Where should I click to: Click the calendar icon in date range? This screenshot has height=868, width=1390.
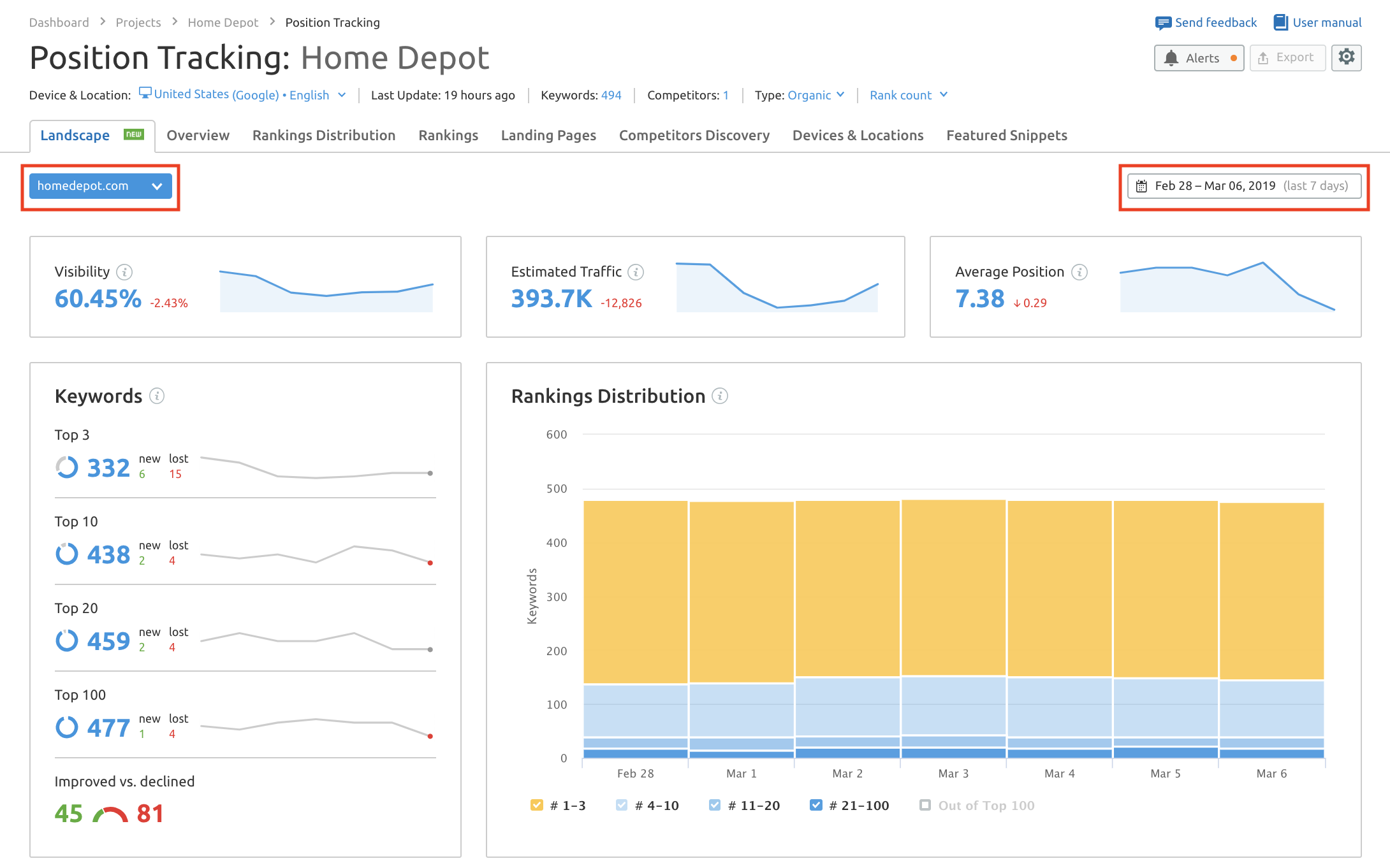[x=1141, y=186]
